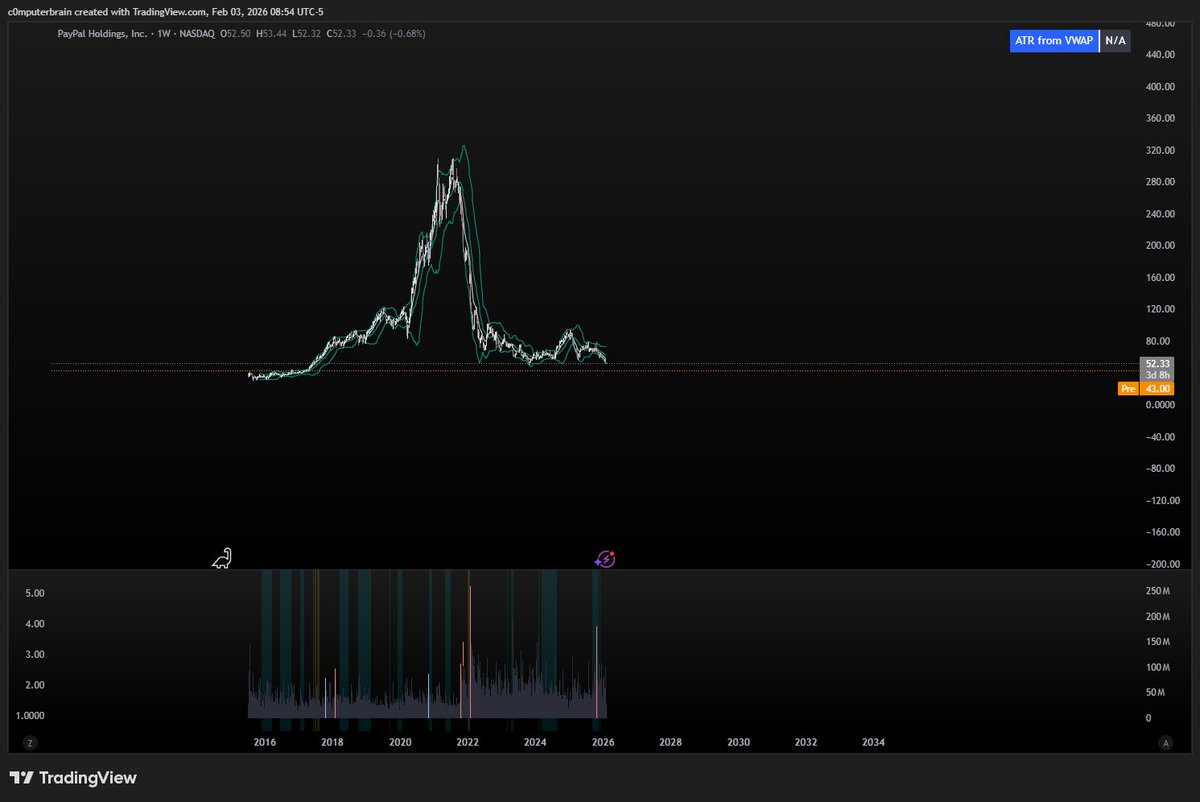Screen dimensions: 1200x802
Task: Click the low value "L52.32"
Action: coord(309,34)
